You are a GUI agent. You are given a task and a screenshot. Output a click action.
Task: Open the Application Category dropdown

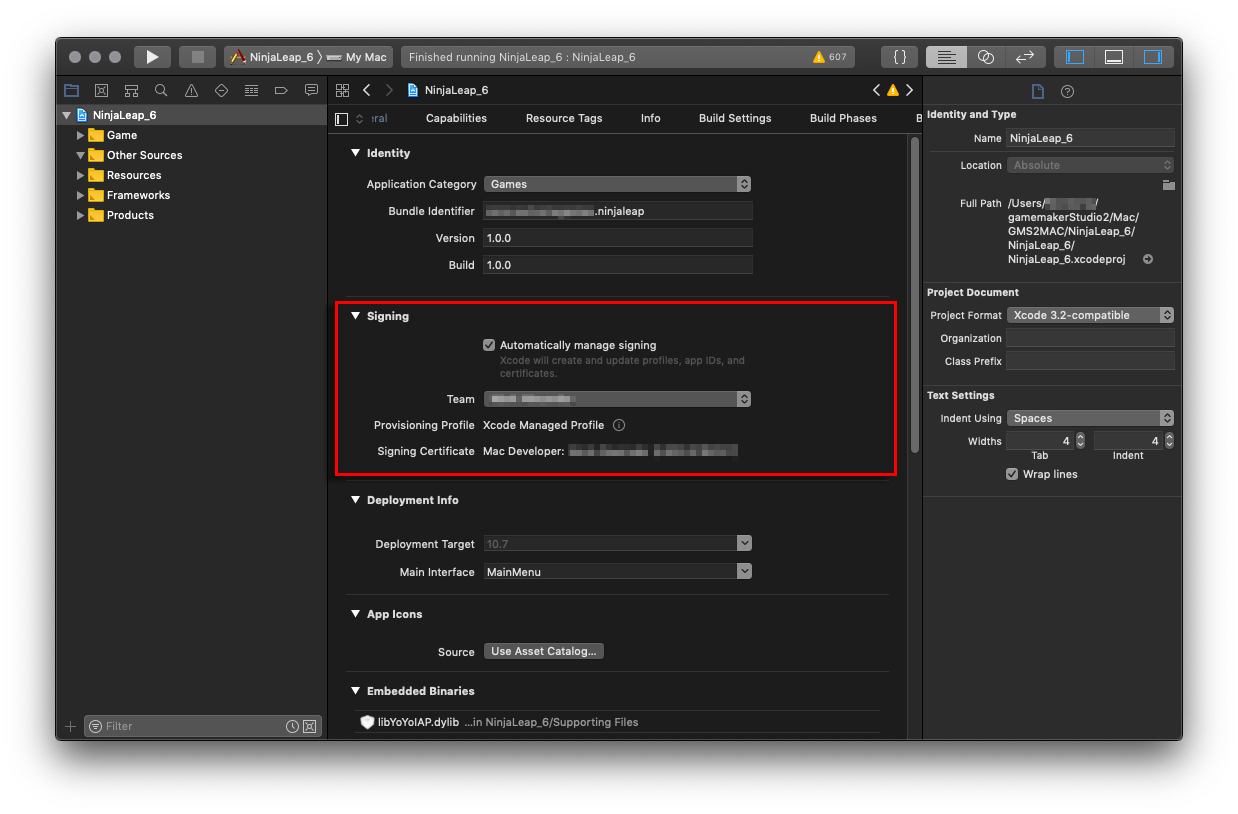point(617,184)
